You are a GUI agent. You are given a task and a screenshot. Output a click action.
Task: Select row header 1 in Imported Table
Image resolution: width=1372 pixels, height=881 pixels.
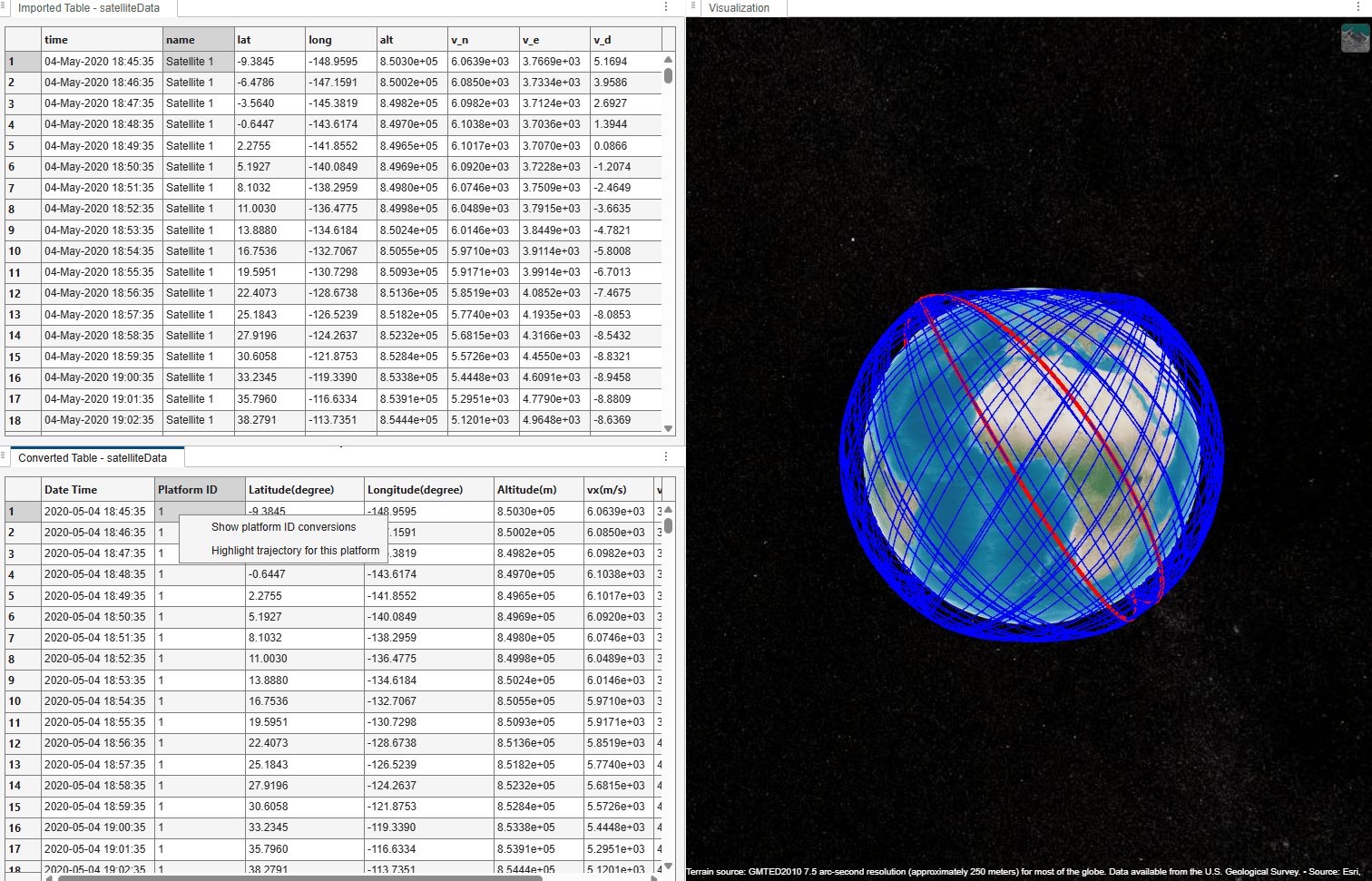tap(23, 62)
